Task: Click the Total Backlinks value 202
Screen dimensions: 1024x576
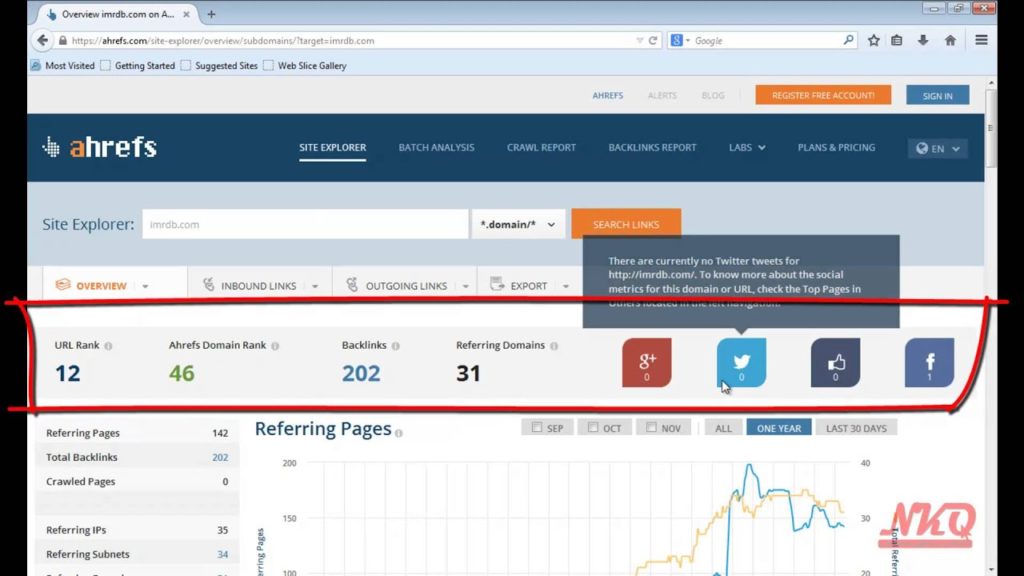Action: point(220,457)
